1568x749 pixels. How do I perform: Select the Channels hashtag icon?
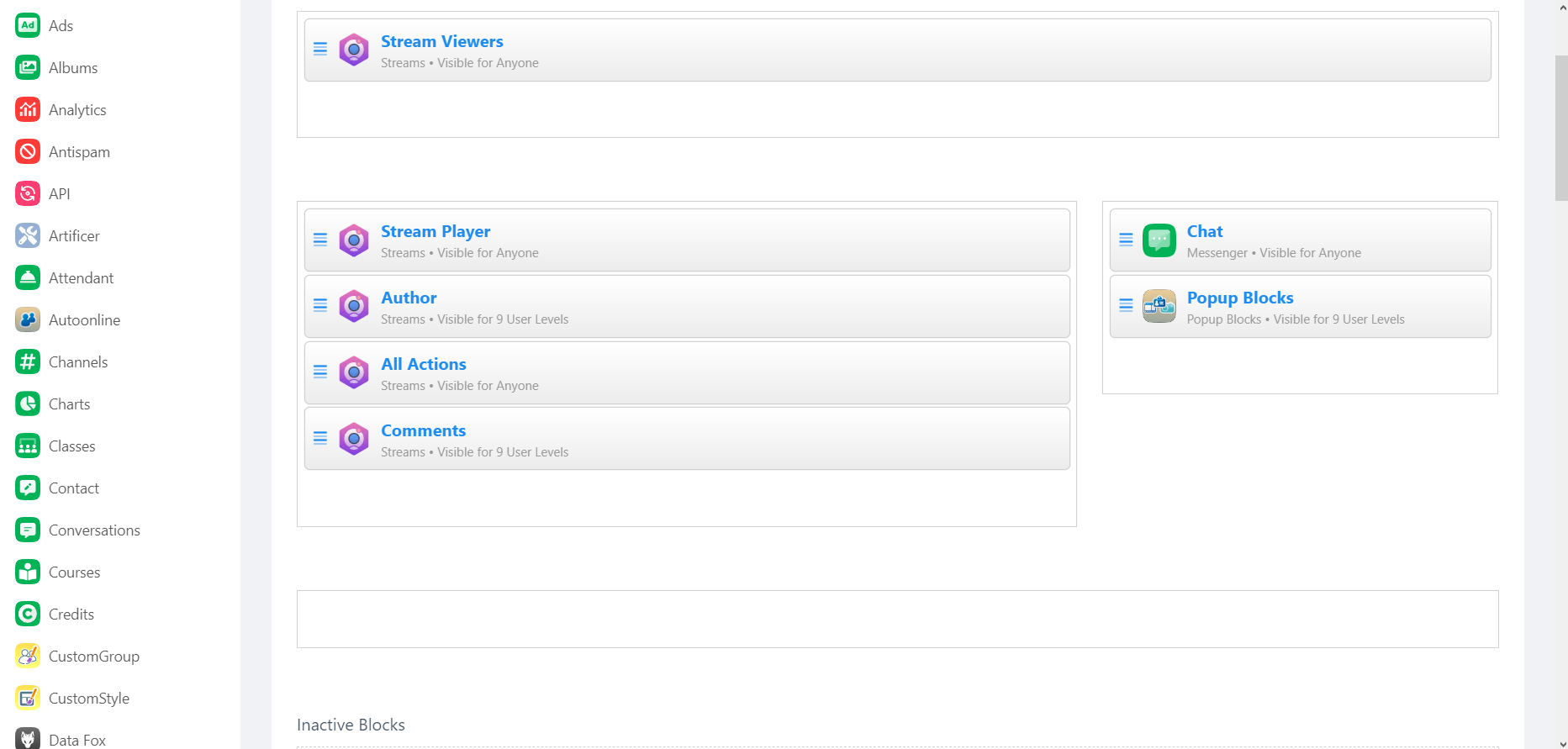(28, 362)
